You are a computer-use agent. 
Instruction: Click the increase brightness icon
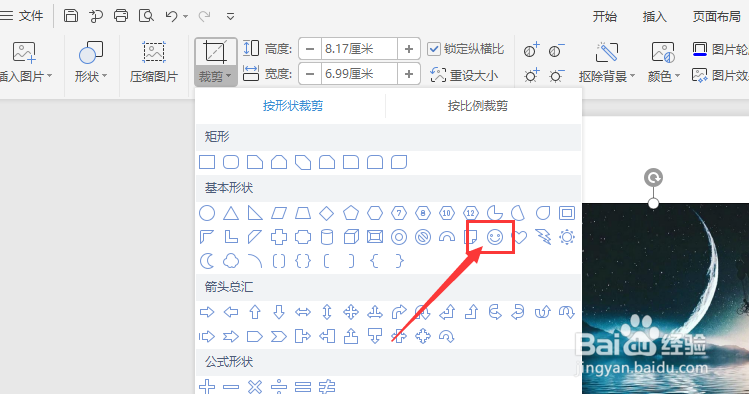click(531, 75)
